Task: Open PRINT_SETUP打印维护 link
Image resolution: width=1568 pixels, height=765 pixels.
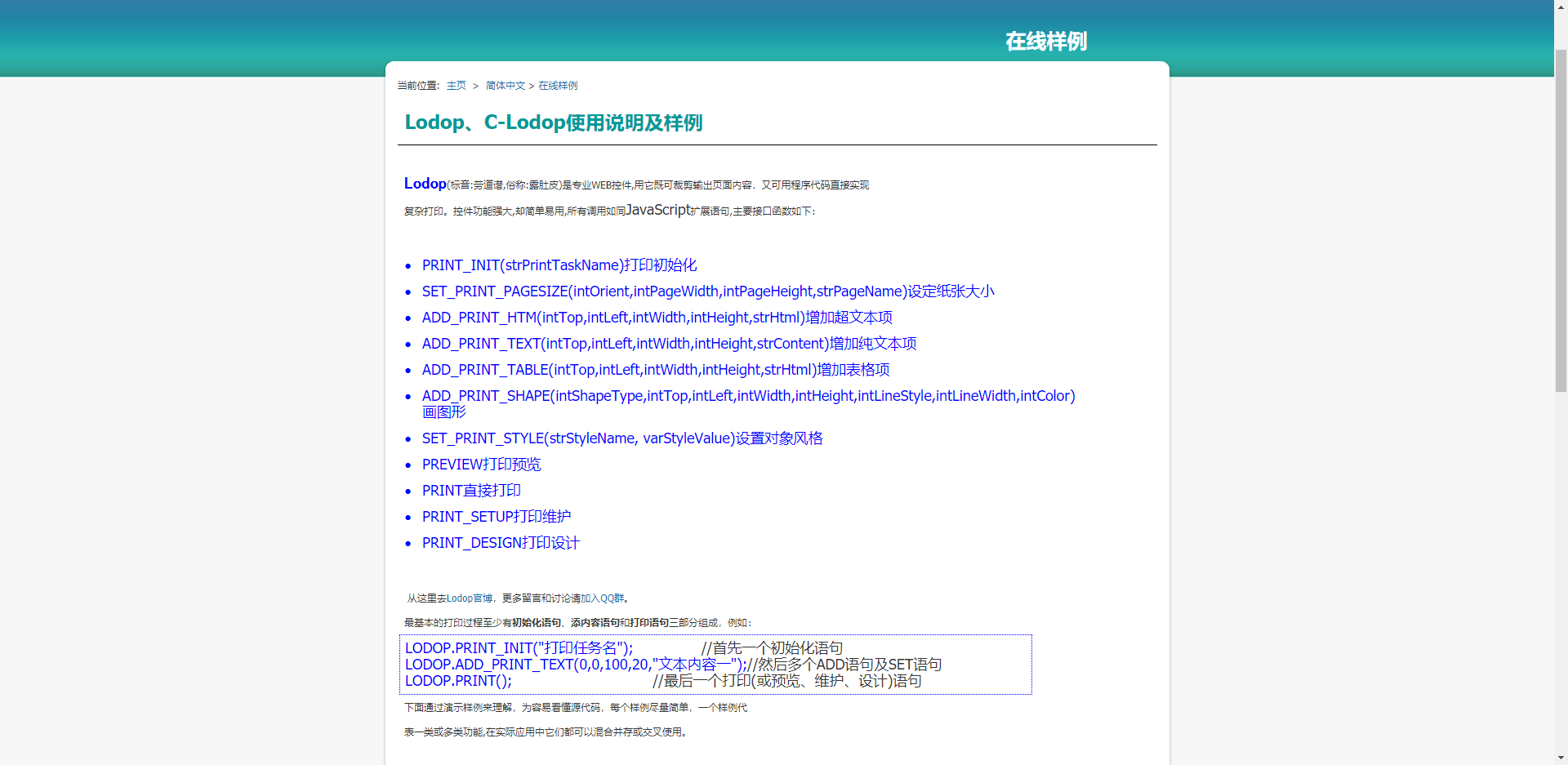Action: pyautogui.click(x=497, y=517)
